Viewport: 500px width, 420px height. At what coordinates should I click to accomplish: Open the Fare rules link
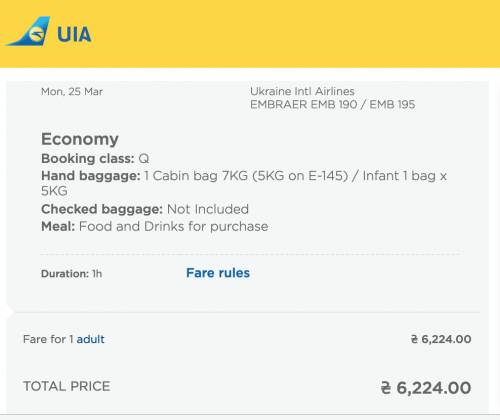click(218, 273)
